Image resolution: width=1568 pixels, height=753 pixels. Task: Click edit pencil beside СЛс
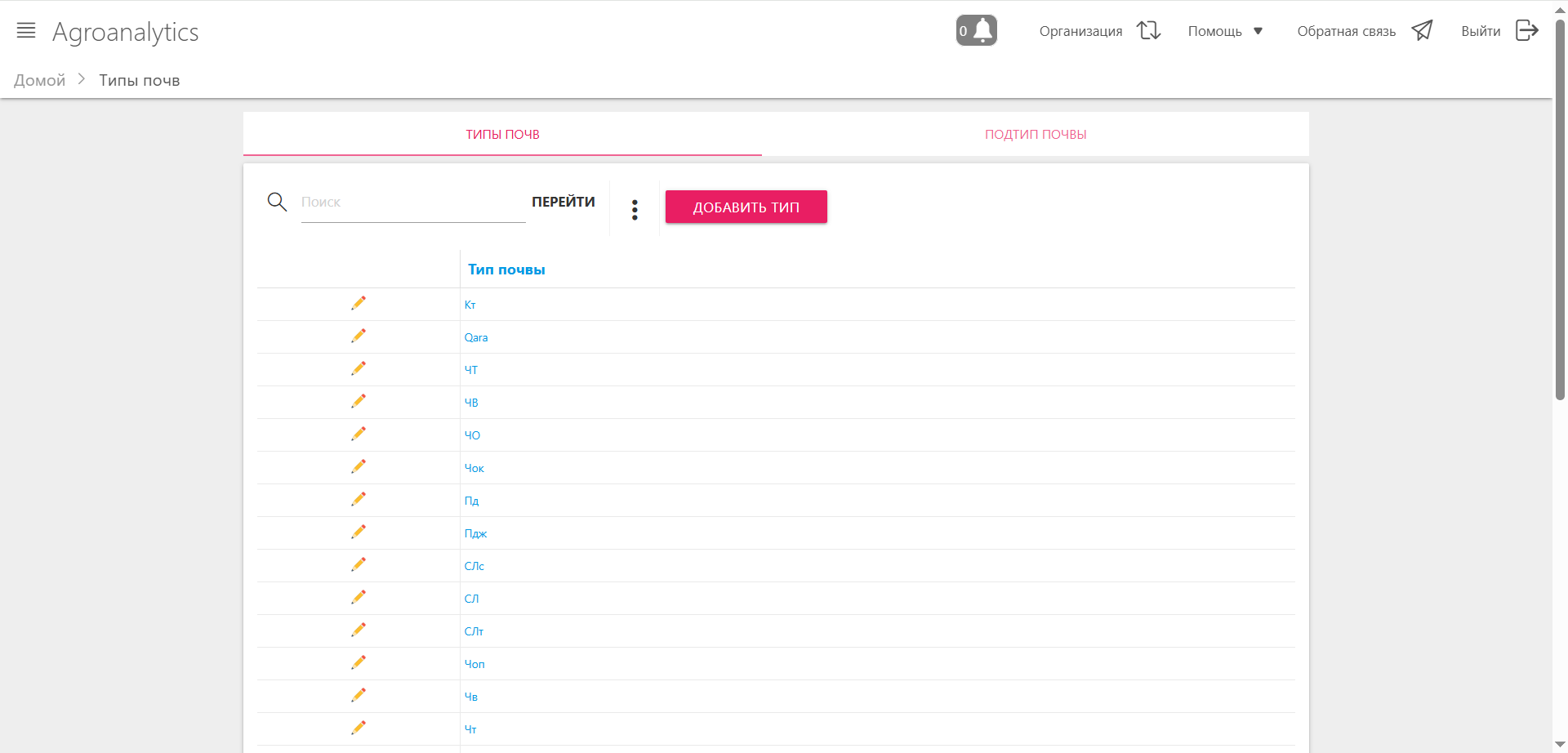click(359, 564)
